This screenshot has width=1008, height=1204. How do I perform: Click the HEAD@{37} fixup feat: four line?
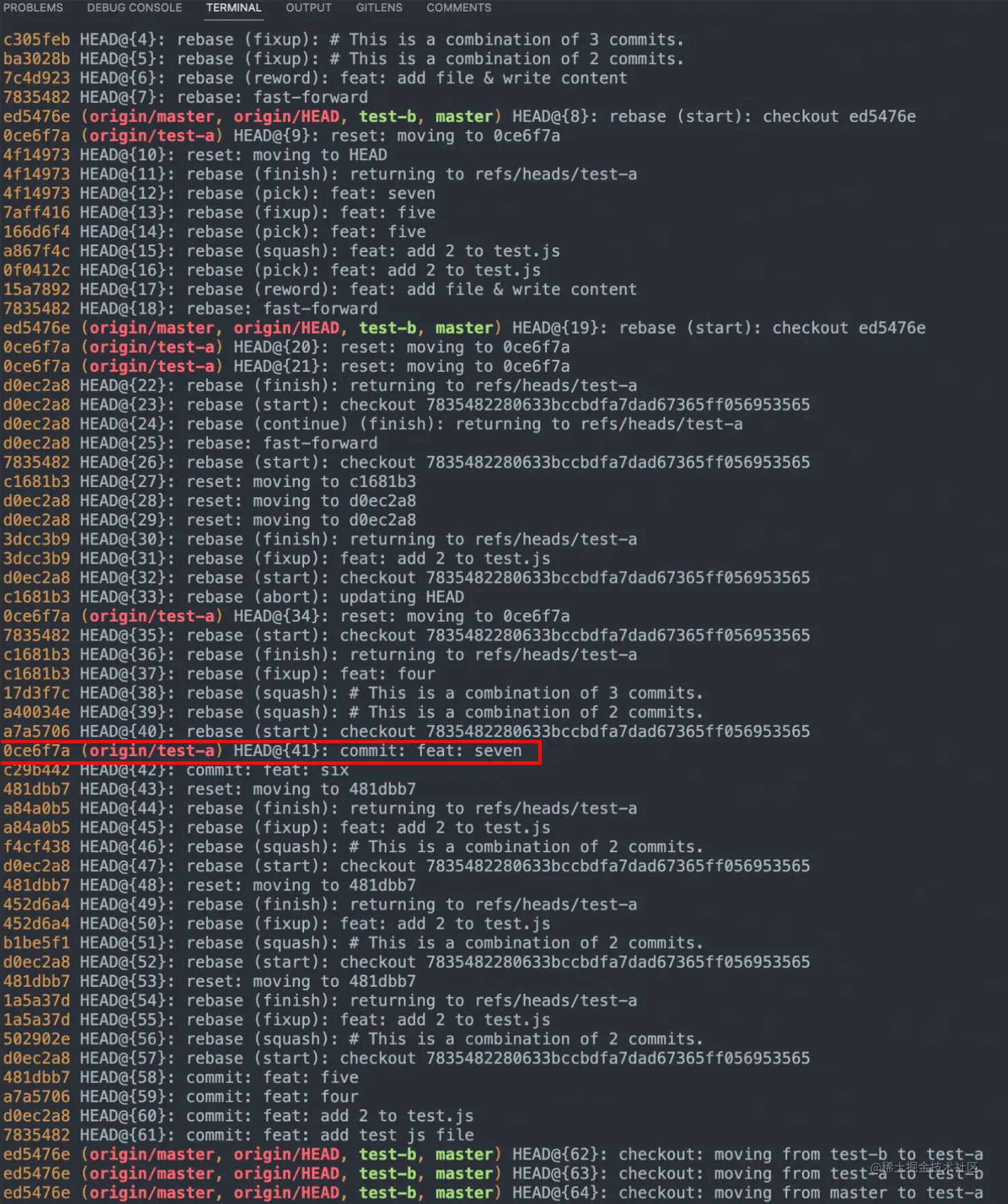pos(219,674)
